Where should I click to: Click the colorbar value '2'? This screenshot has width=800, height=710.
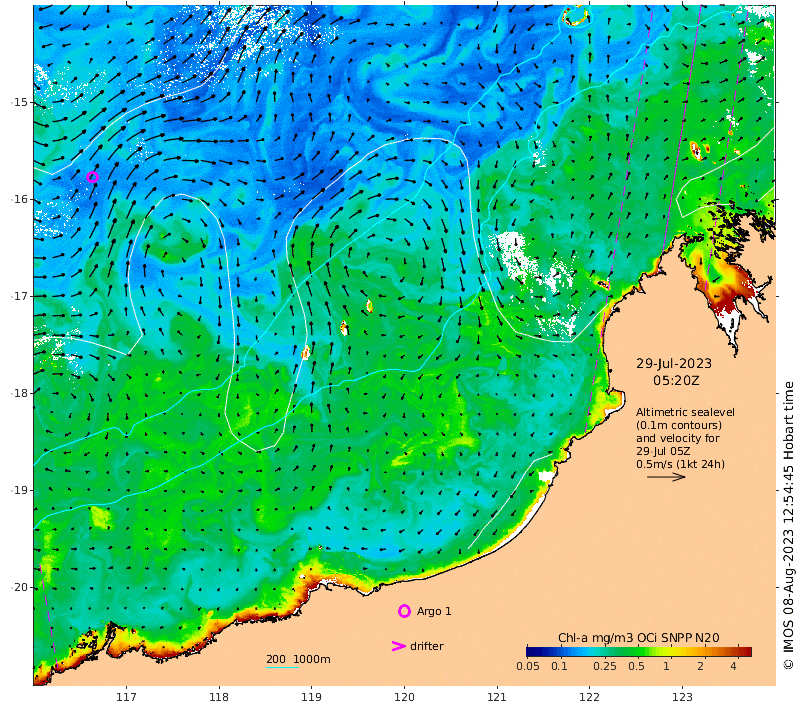tap(701, 666)
